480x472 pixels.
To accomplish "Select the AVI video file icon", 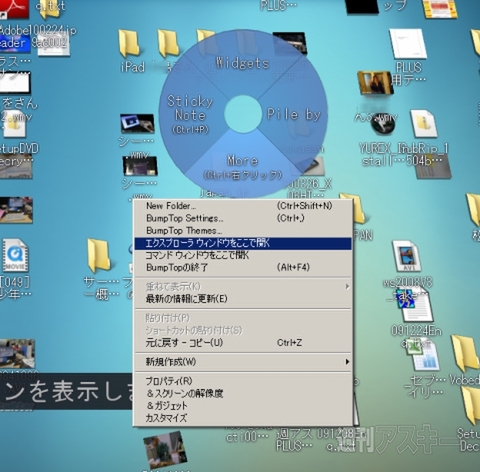I will click(x=406, y=257).
